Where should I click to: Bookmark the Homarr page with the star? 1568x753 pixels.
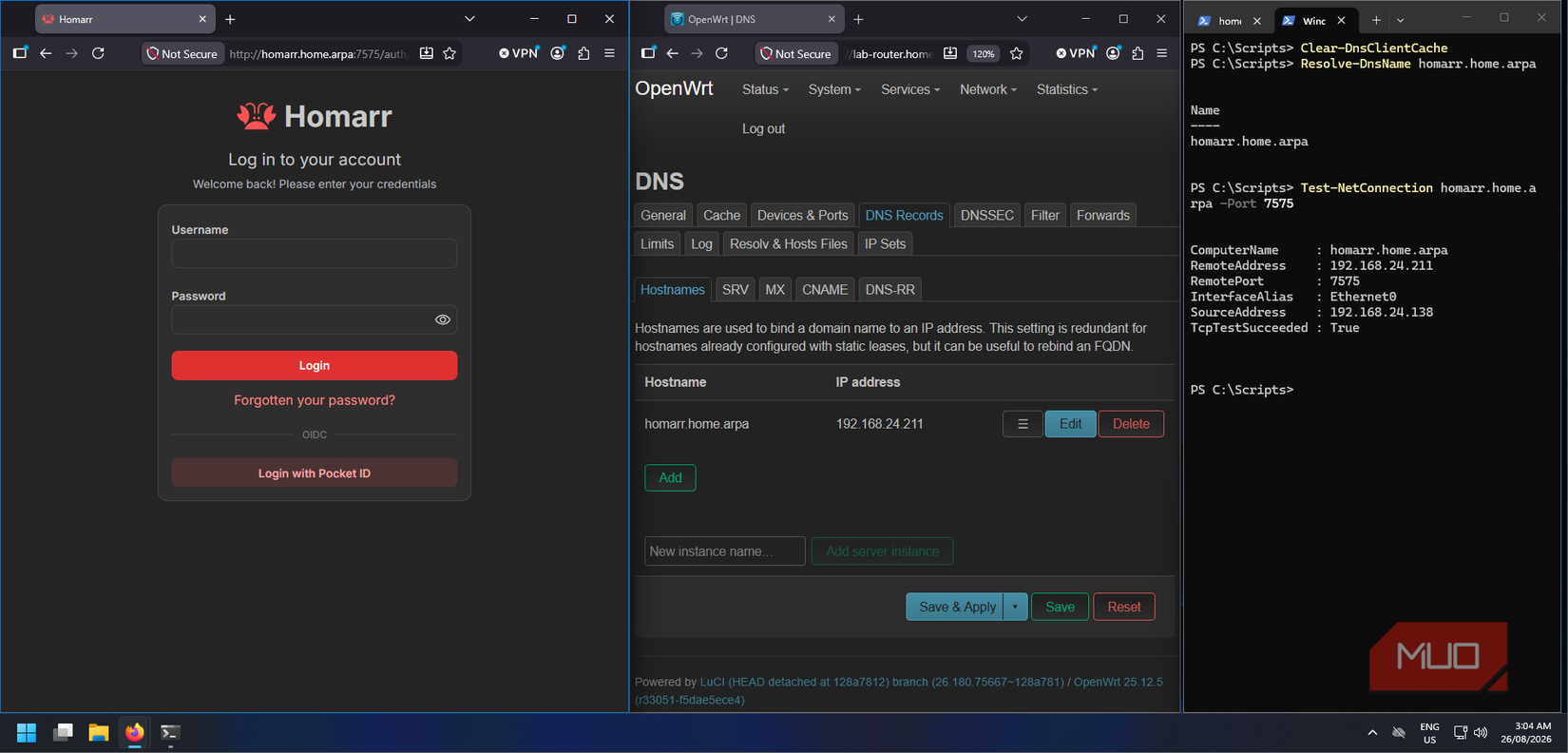pyautogui.click(x=449, y=53)
